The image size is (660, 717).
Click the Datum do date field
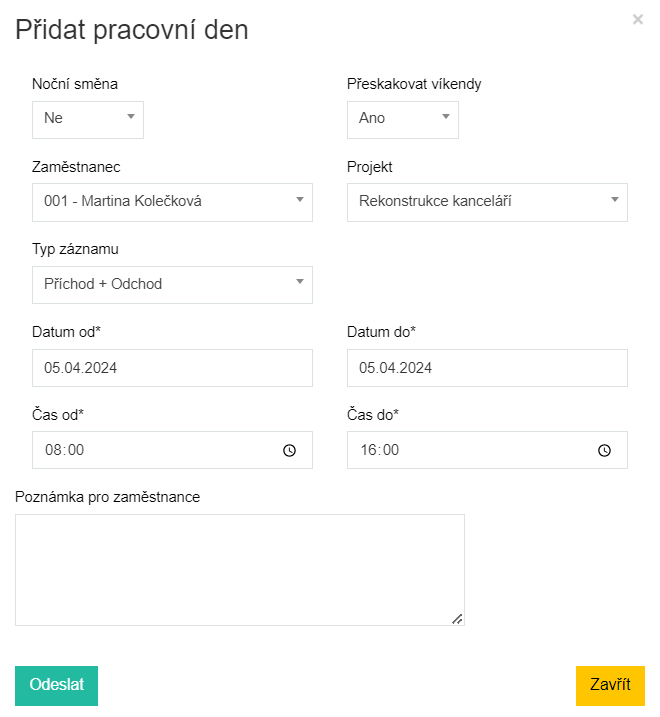(x=487, y=367)
